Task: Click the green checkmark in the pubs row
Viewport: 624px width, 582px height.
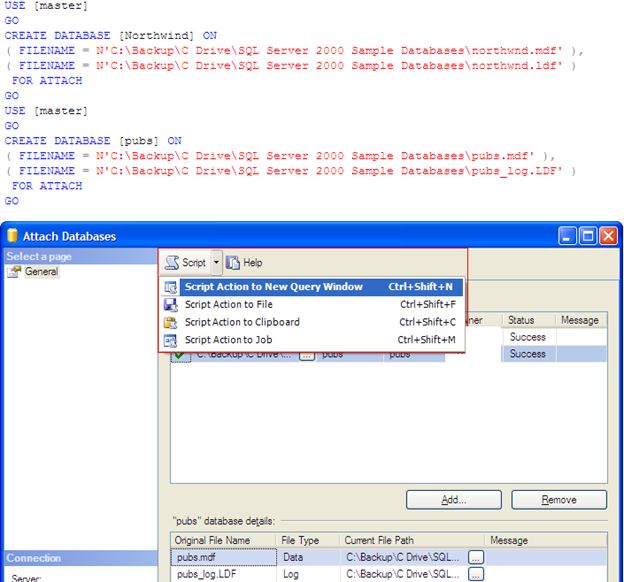Action: point(180,355)
